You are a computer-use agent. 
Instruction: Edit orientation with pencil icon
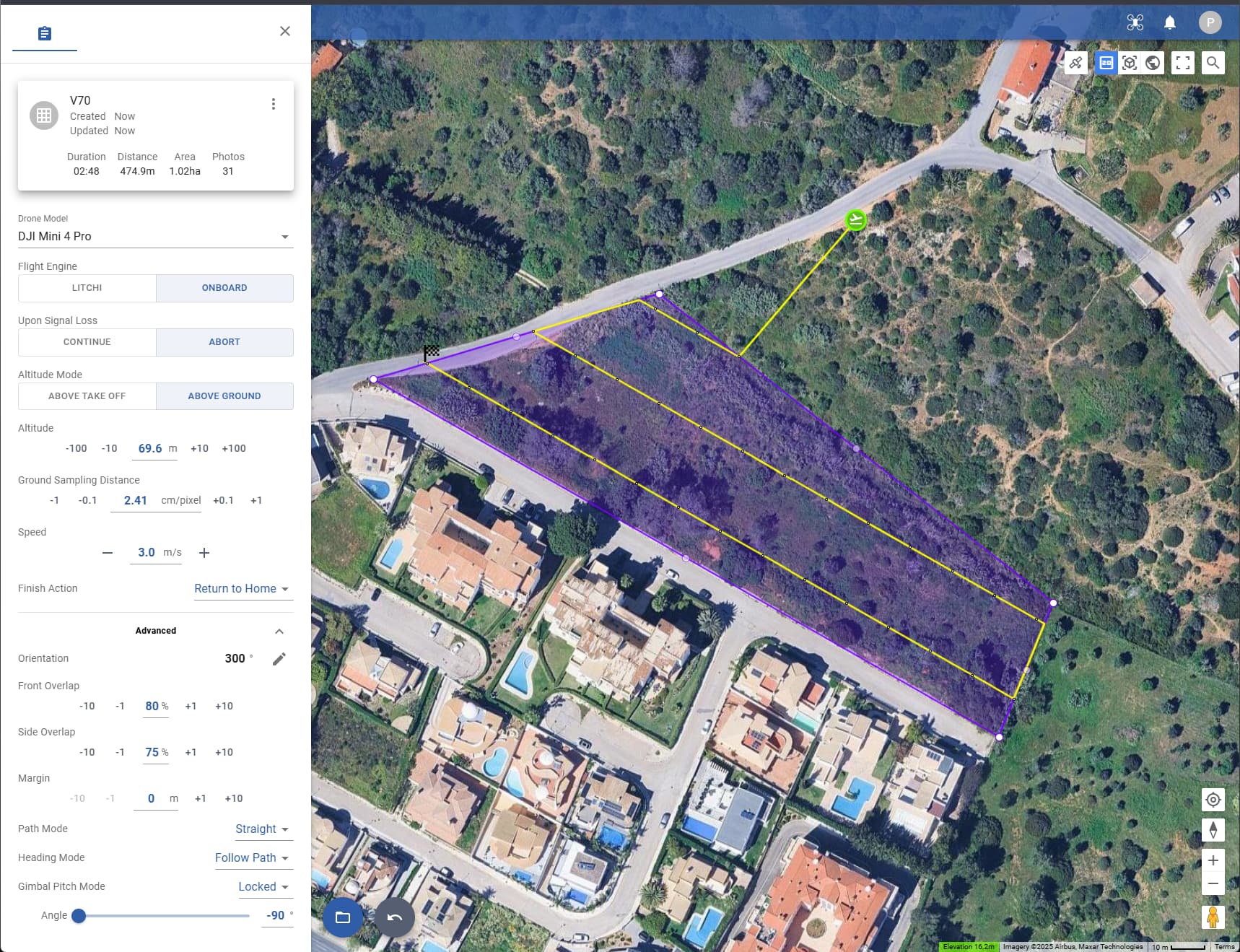(279, 658)
